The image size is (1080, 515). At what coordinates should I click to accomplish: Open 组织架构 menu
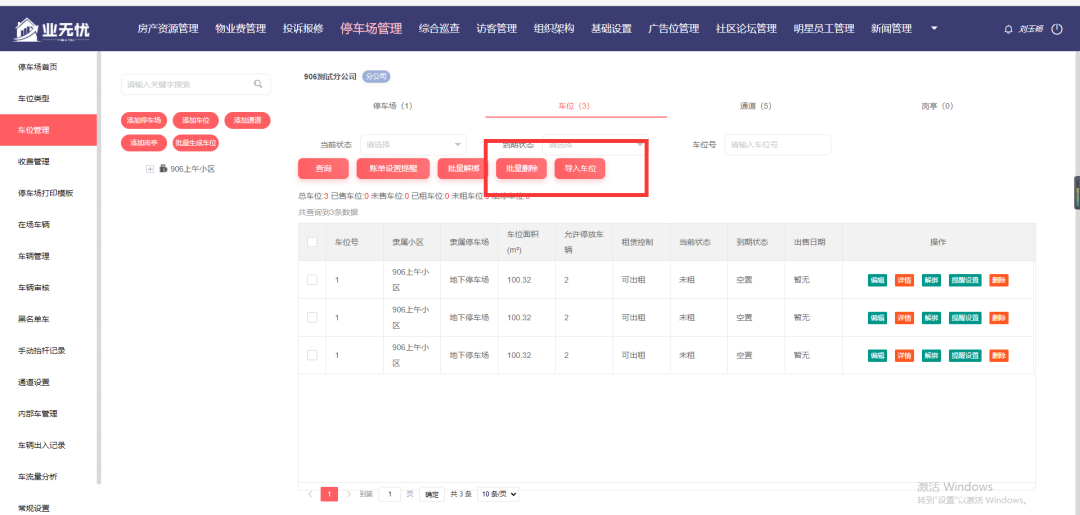554,29
